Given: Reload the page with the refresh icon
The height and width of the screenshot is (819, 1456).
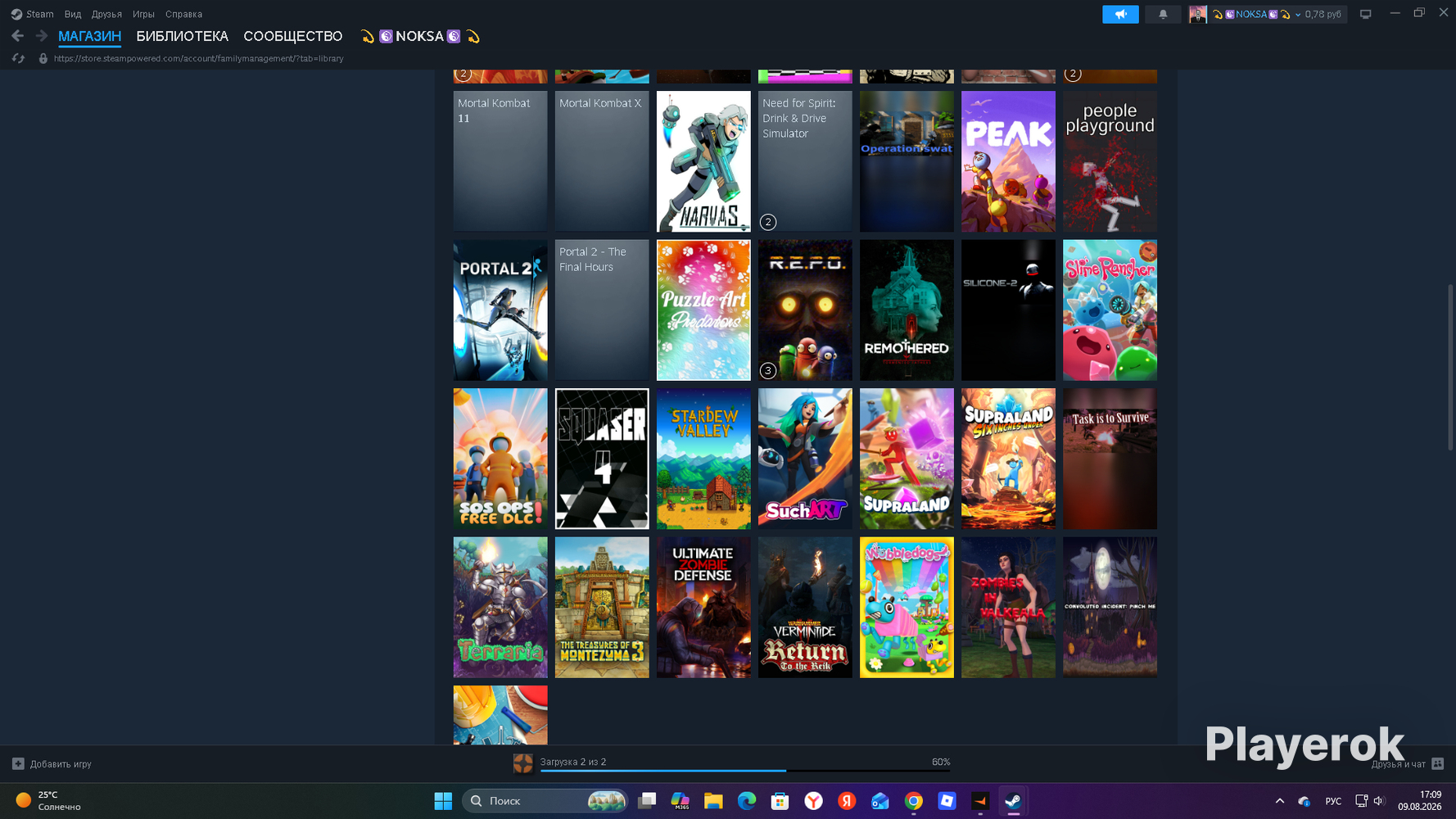Looking at the screenshot, I should pyautogui.click(x=18, y=58).
